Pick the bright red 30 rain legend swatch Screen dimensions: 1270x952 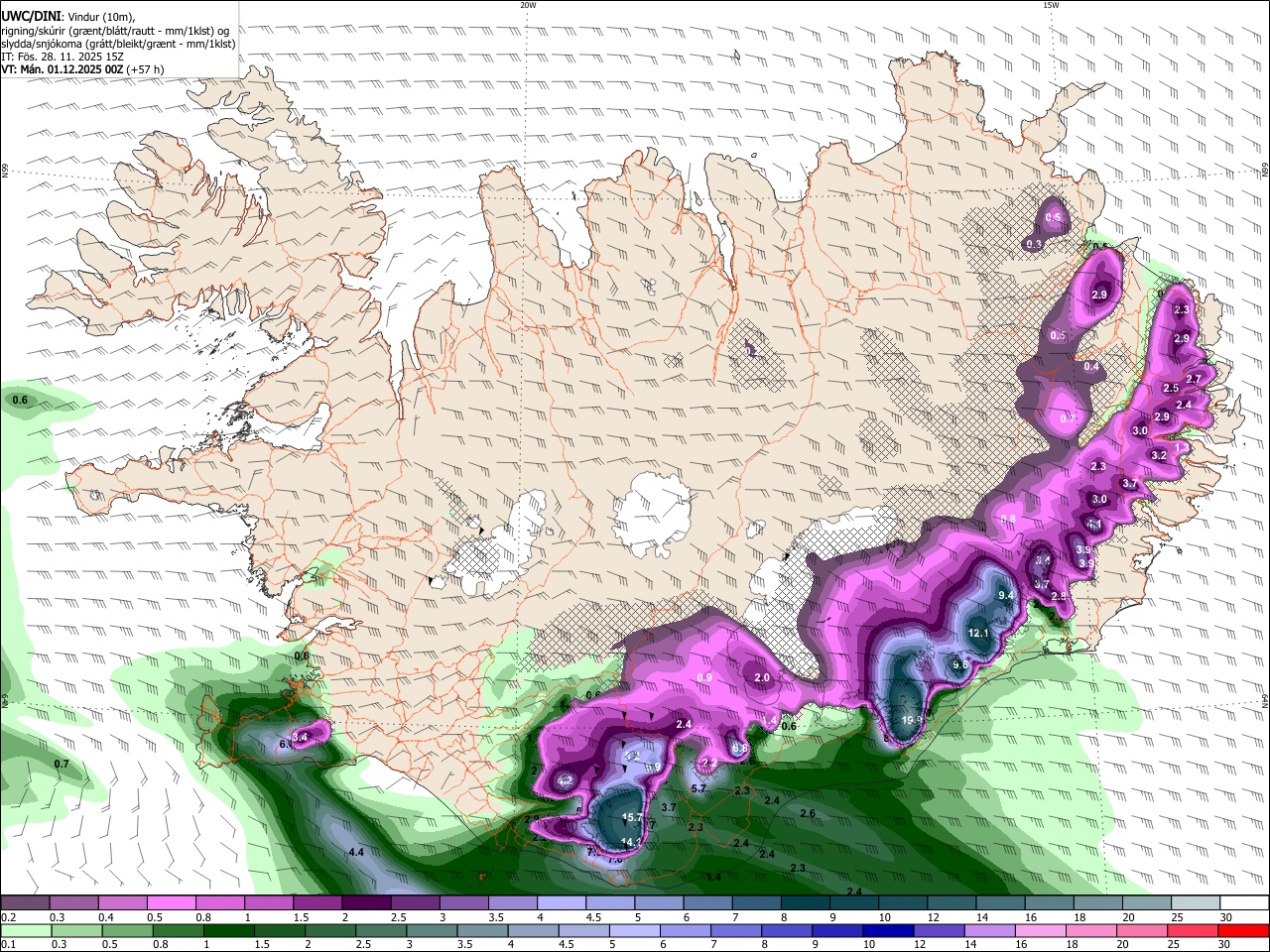tap(1244, 930)
